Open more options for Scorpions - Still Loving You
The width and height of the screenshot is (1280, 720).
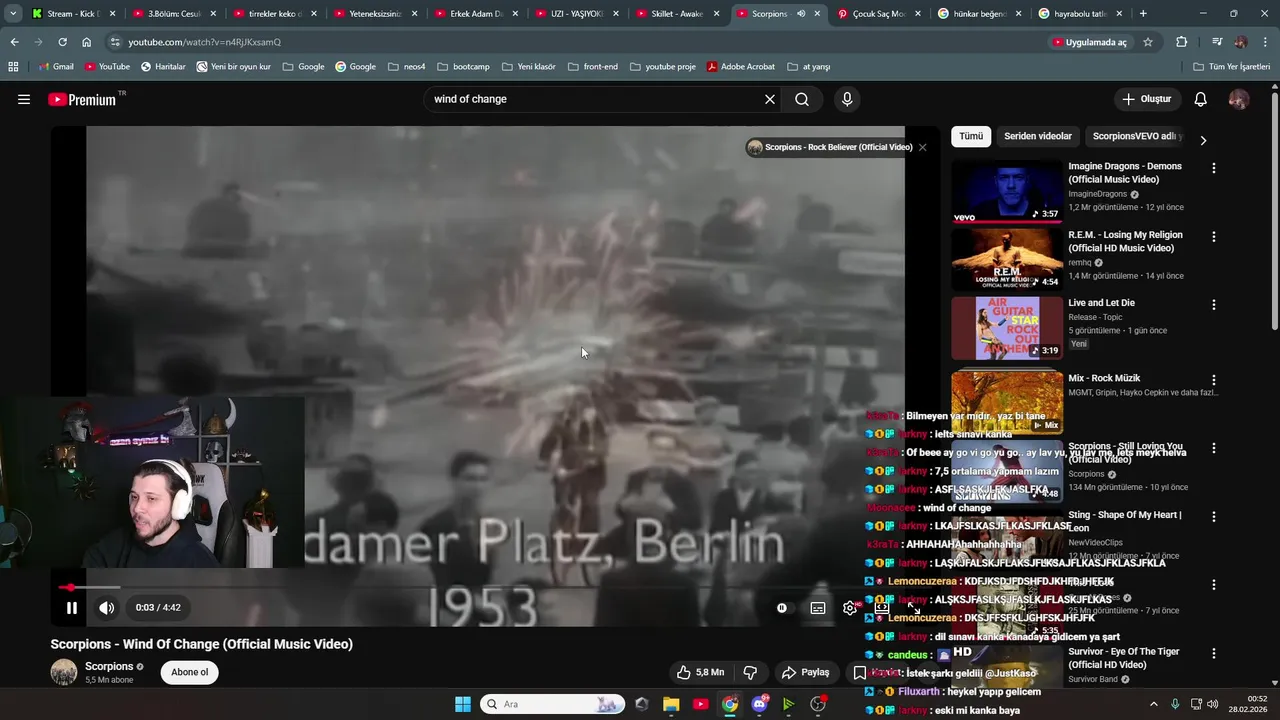[x=1214, y=449]
